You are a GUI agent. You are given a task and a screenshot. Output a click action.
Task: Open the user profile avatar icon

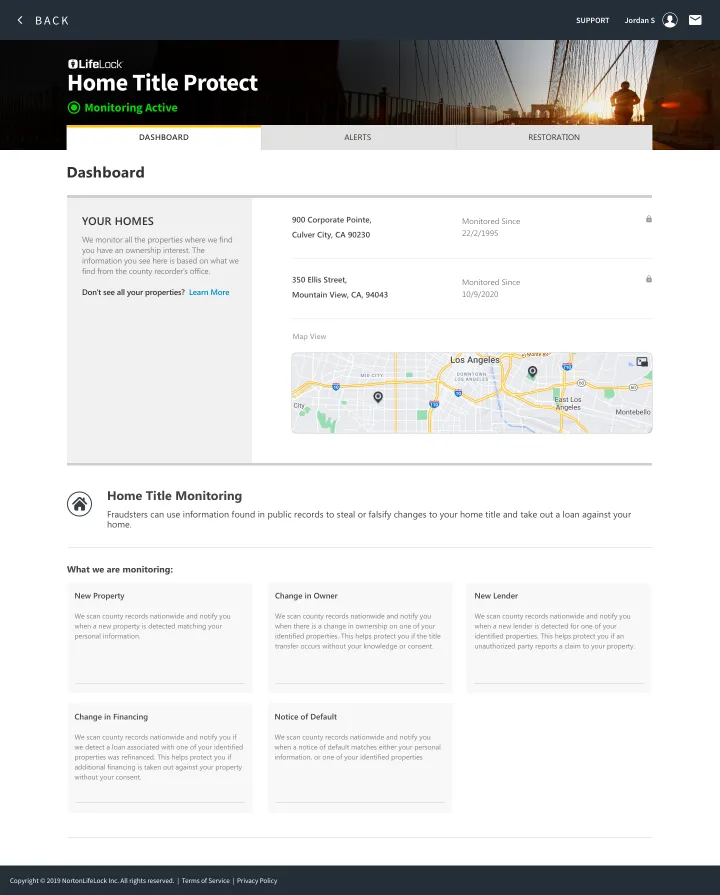pos(670,20)
